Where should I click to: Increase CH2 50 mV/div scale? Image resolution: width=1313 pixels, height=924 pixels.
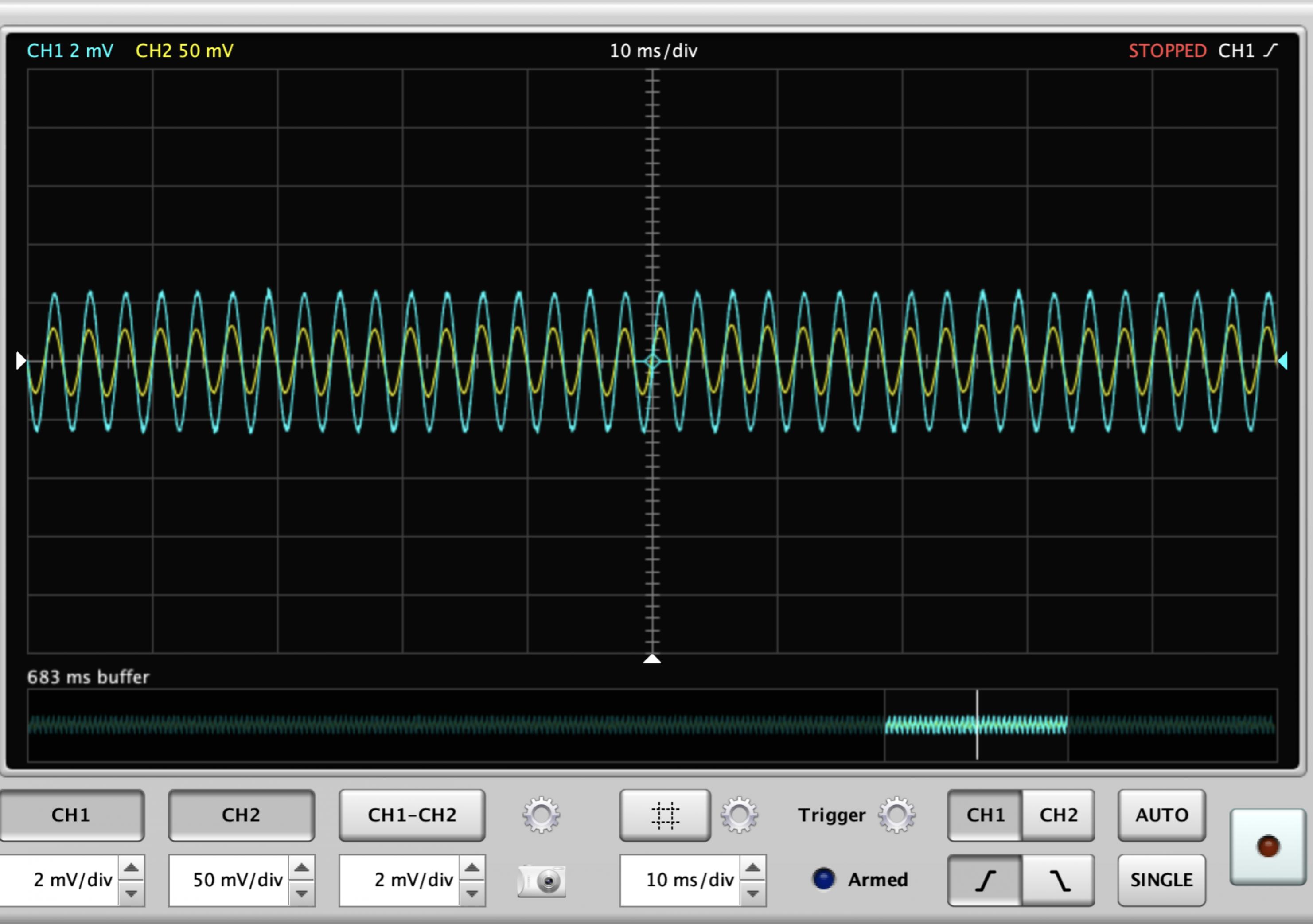(301, 868)
